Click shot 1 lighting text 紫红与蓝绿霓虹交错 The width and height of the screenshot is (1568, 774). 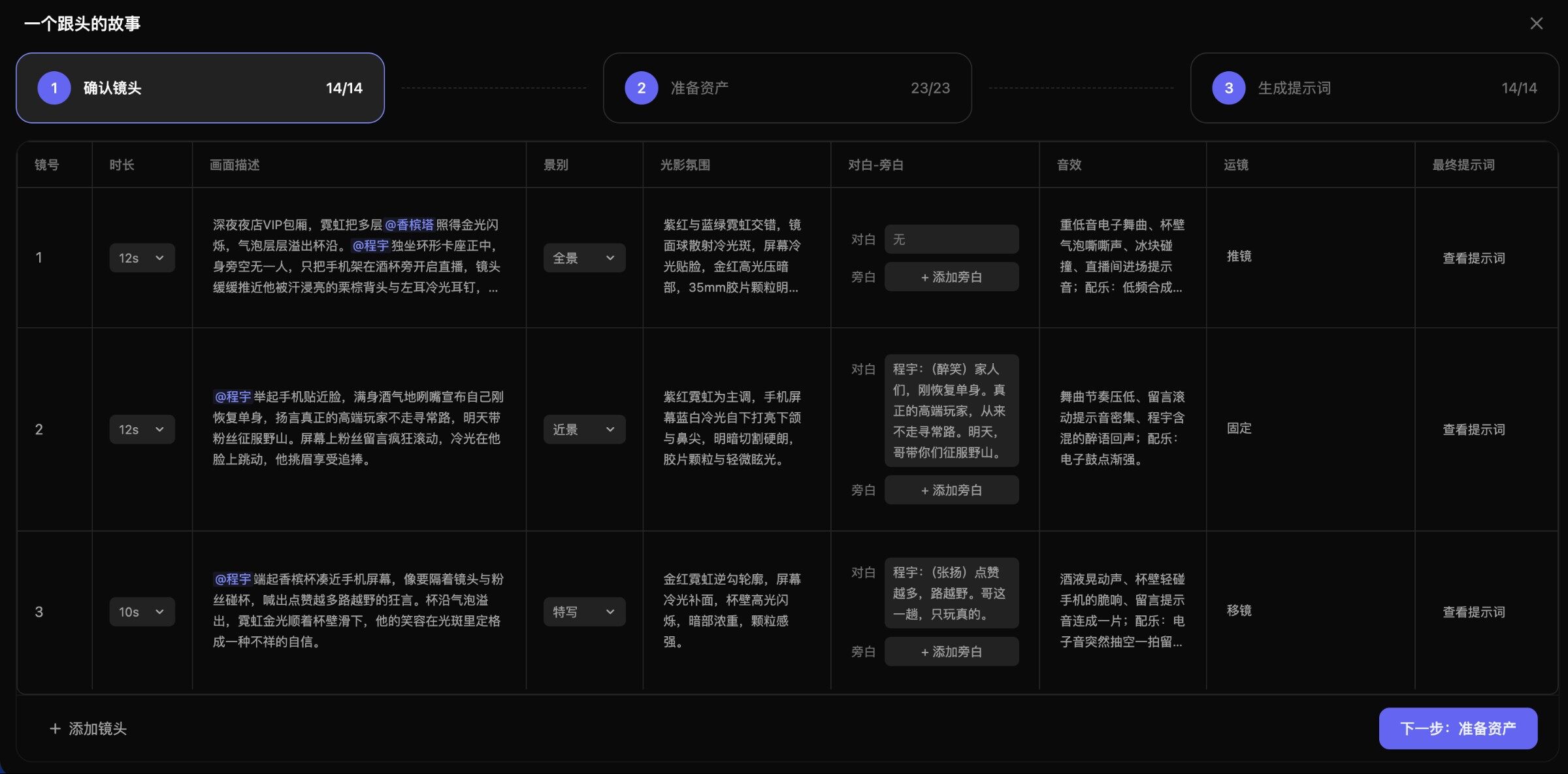[732, 256]
